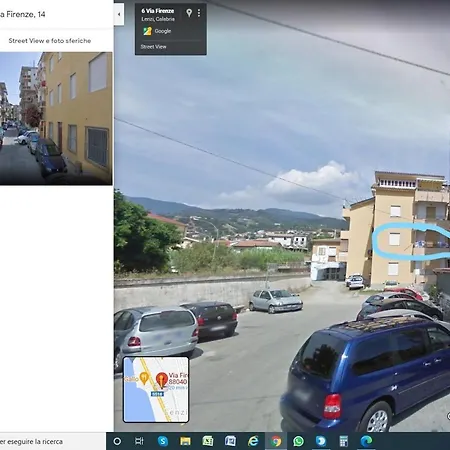Screen dimensions: 450x450
Task: Click the Windows search box in the taskbar
Action: 53,441
